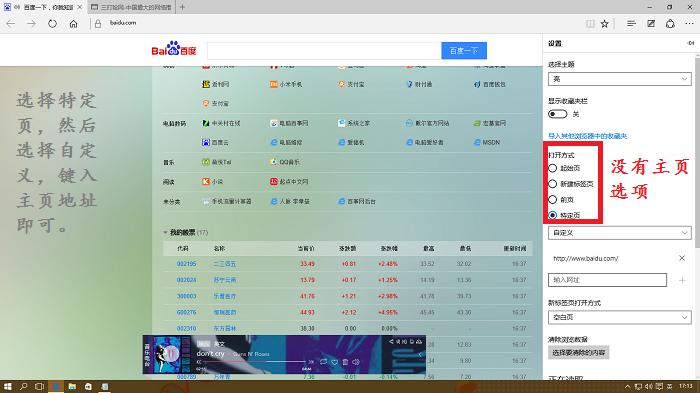Open taskbar search

coord(24,386)
